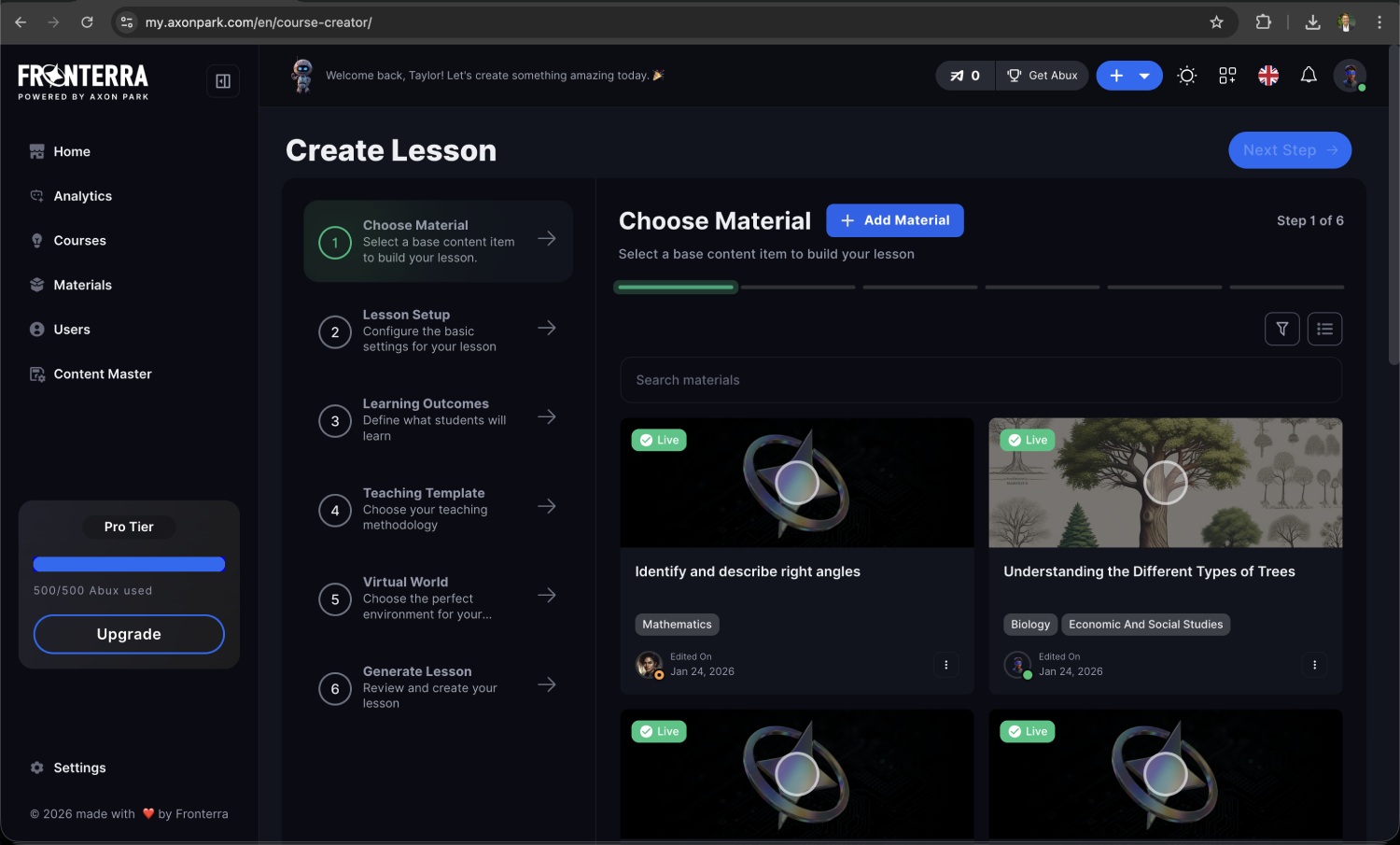Toggle light/dark theme with sun icon
The image size is (1400, 845).
pos(1186,76)
